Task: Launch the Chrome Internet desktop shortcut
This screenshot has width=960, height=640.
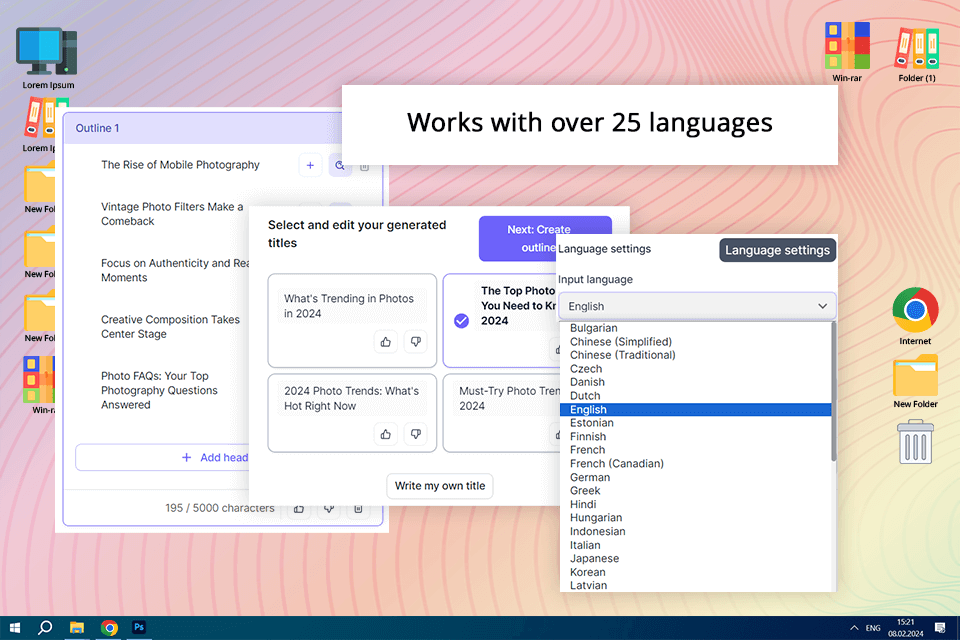Action: (915, 310)
